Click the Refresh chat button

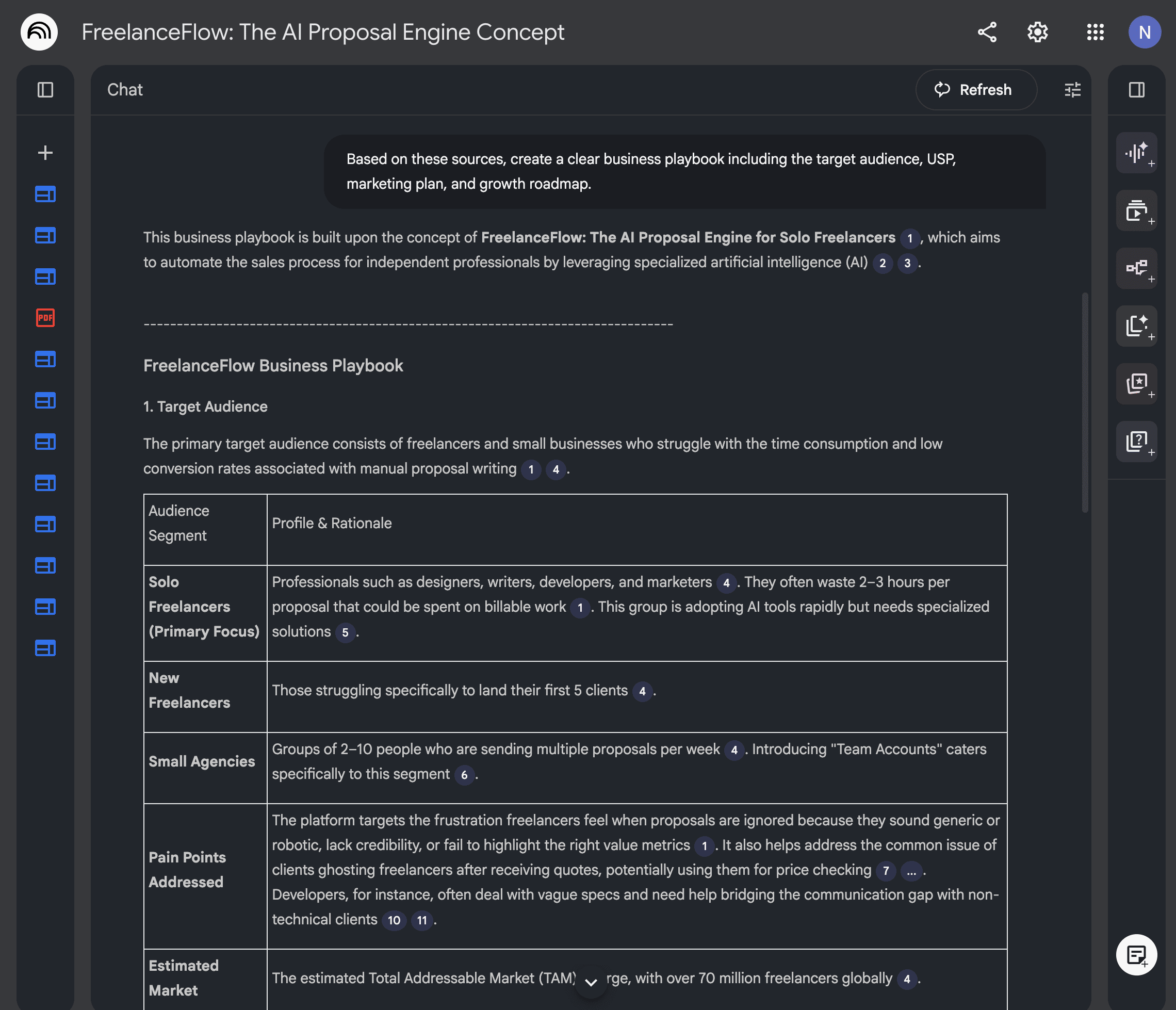(x=976, y=90)
